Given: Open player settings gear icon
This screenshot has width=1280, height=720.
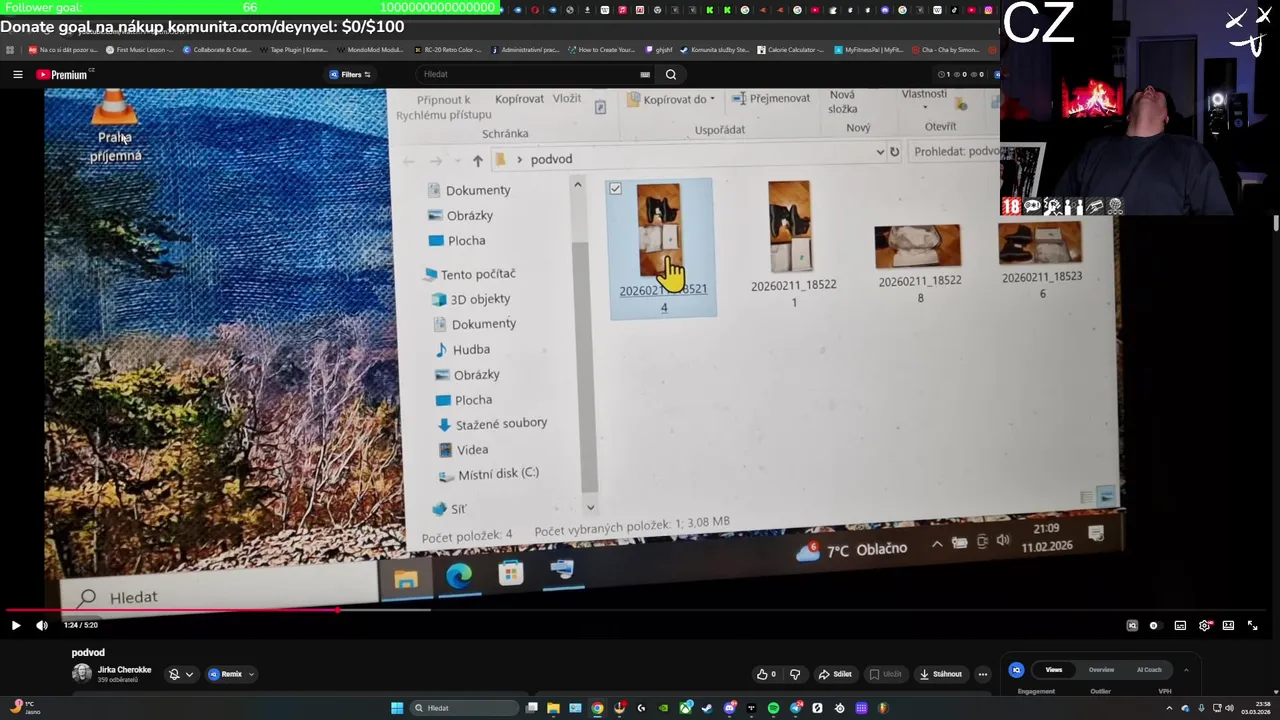Looking at the screenshot, I should coord(1204,625).
